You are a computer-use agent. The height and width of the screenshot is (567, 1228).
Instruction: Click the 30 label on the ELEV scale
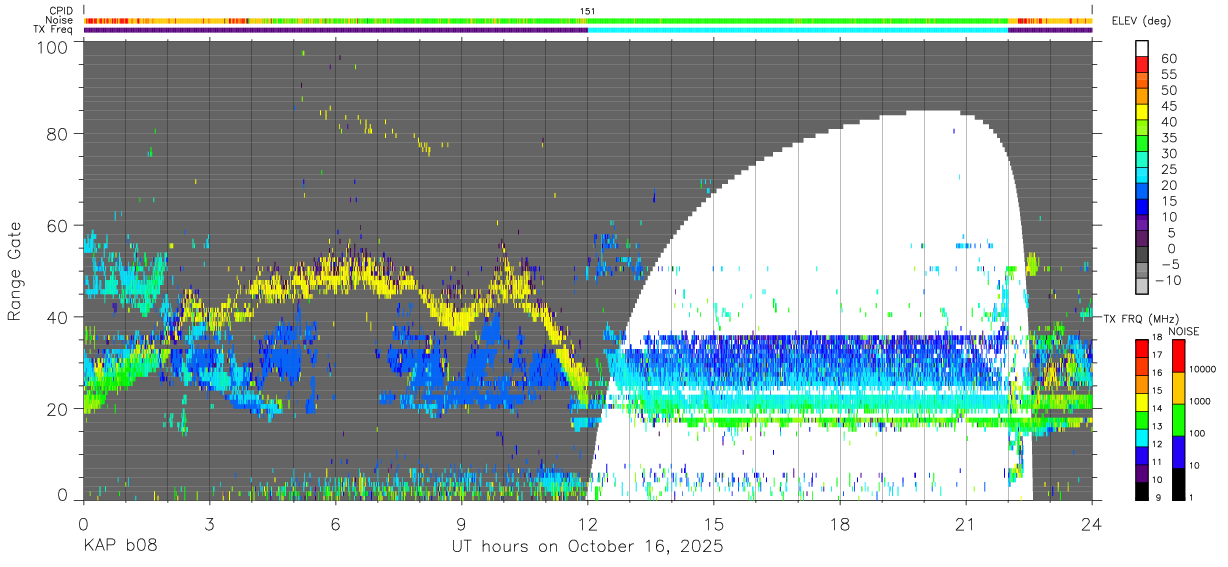click(1168, 153)
